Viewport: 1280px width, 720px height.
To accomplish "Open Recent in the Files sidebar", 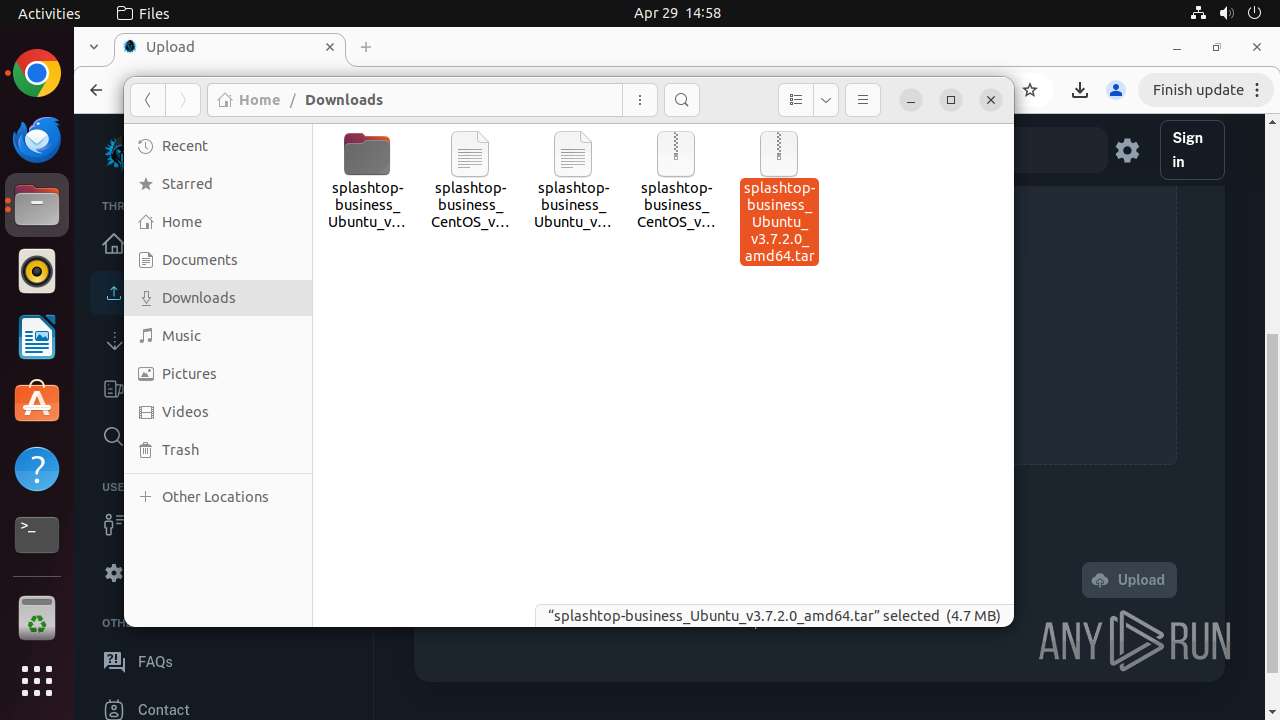I will click(x=218, y=146).
